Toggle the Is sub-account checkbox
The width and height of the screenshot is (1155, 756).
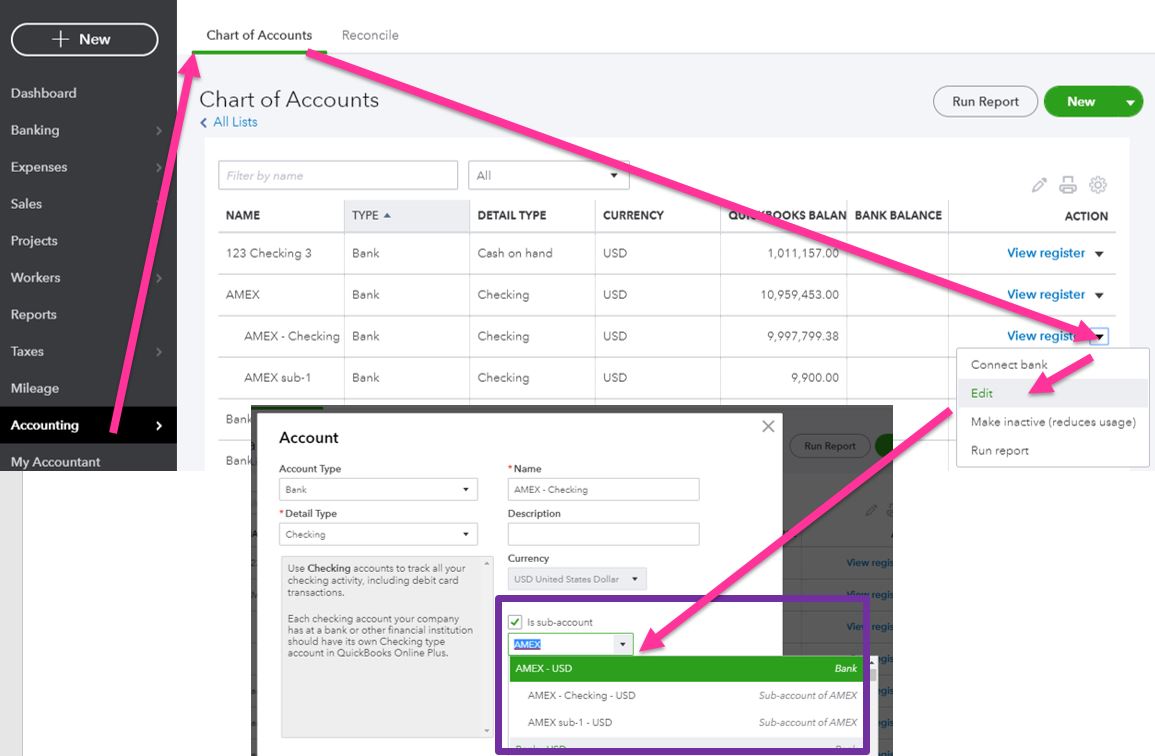(515, 622)
